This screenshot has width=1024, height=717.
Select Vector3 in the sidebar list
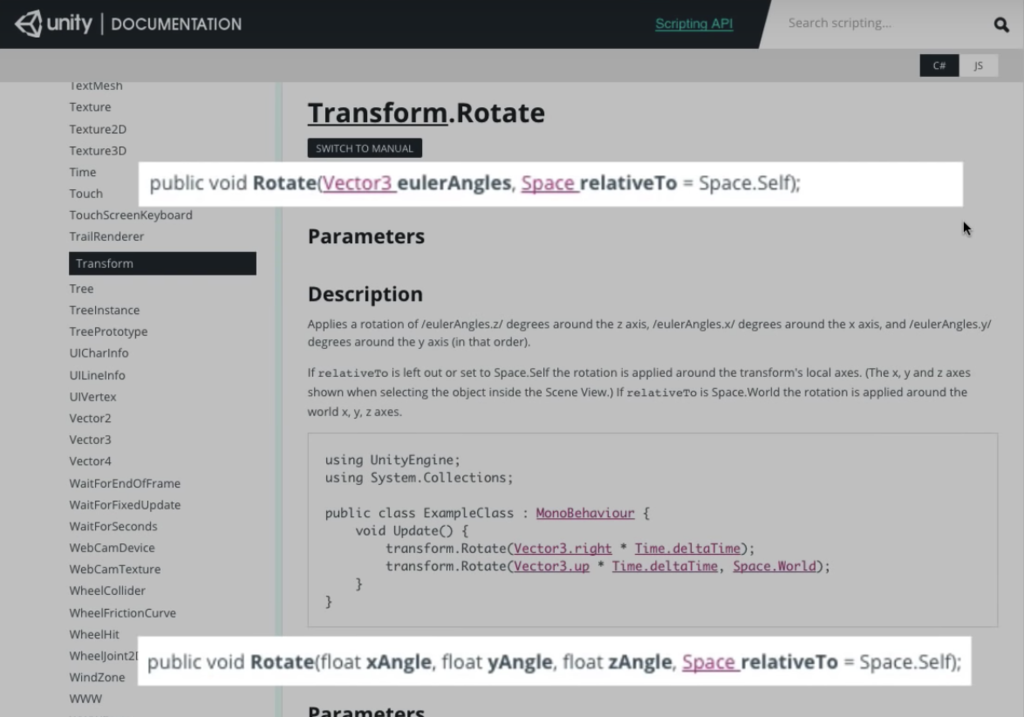pyautogui.click(x=90, y=440)
